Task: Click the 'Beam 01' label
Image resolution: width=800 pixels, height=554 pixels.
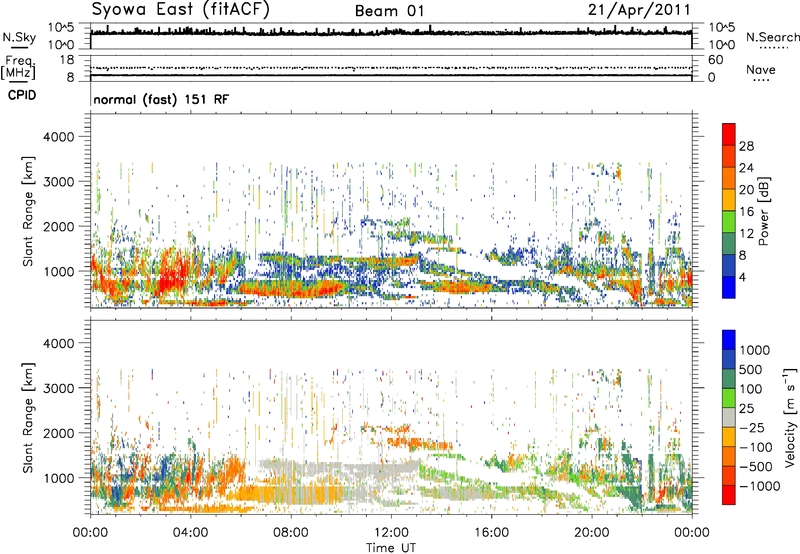Action: [x=389, y=11]
